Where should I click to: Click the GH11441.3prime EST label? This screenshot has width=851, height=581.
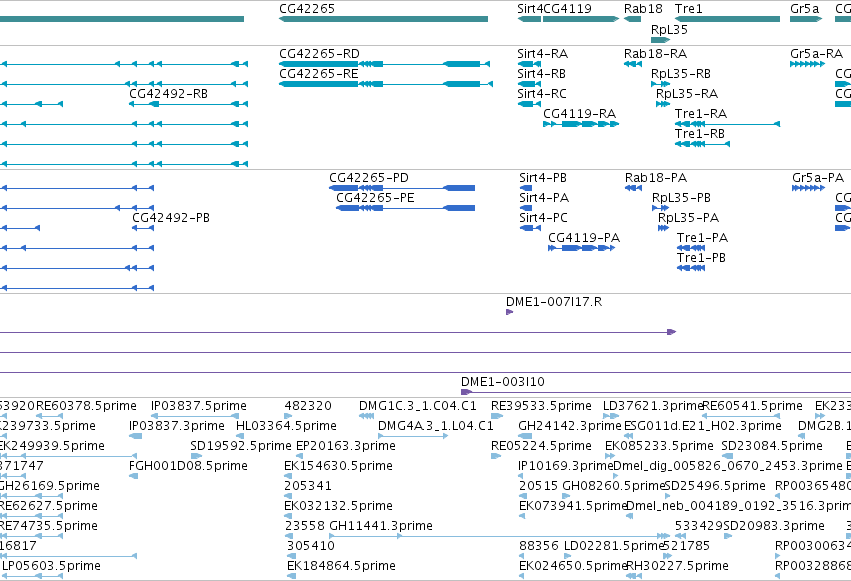coord(381,526)
